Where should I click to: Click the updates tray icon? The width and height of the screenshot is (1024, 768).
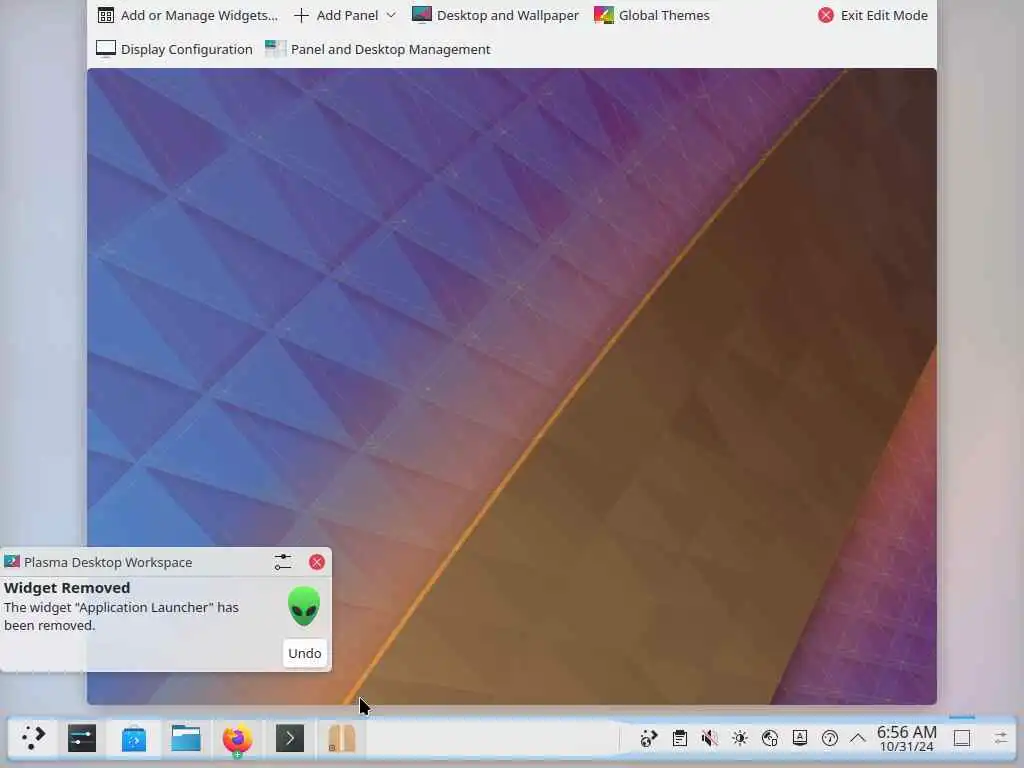coord(648,739)
